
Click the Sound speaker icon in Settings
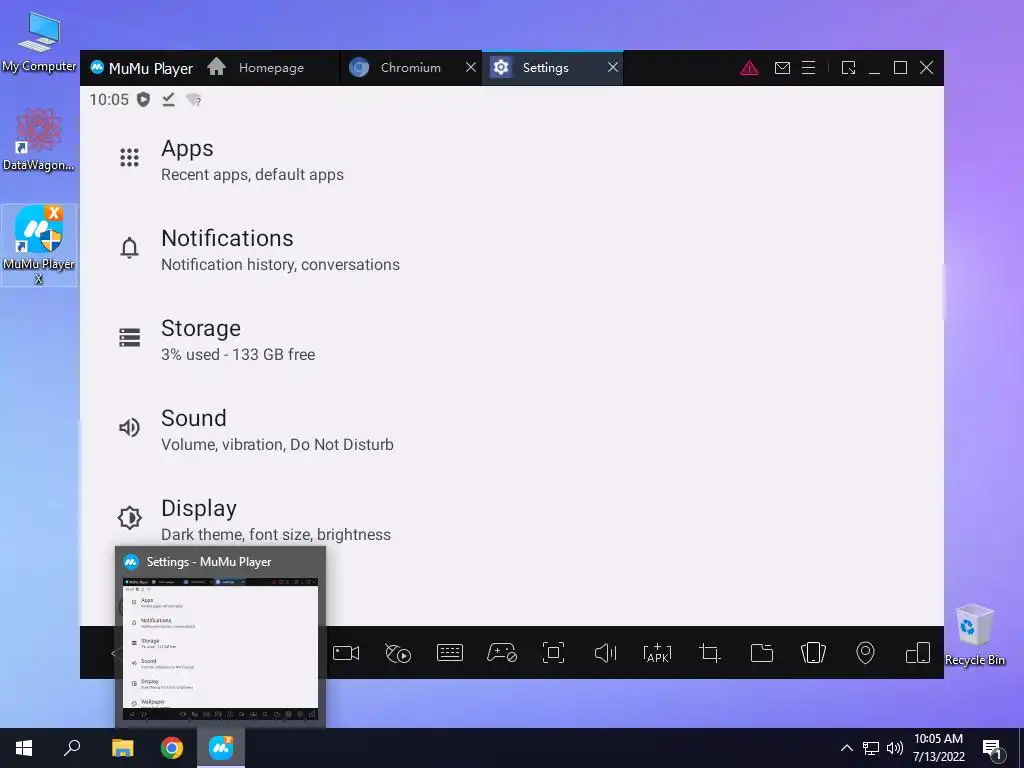tap(129, 427)
